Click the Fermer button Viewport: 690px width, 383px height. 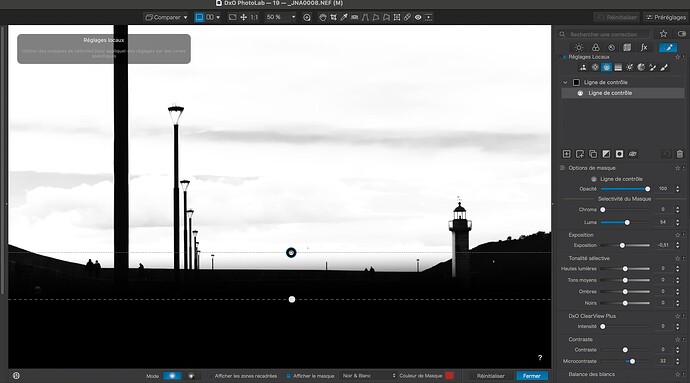(x=532, y=376)
